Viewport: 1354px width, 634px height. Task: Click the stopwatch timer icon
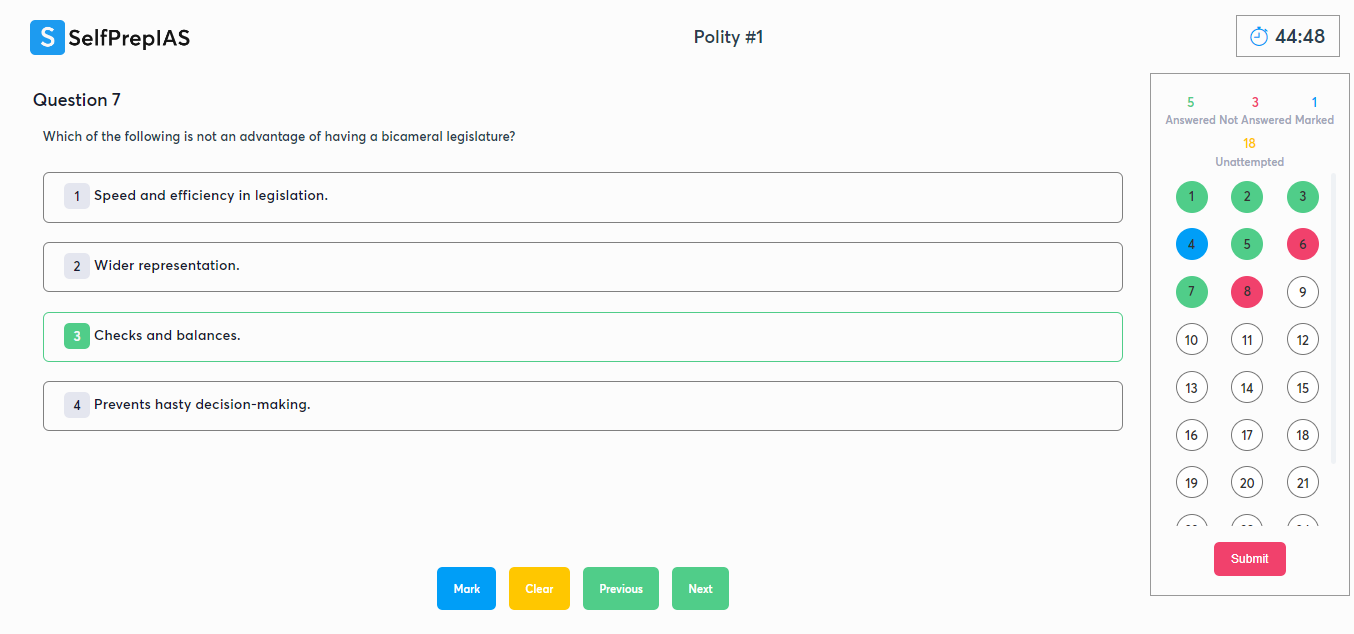(x=1259, y=37)
